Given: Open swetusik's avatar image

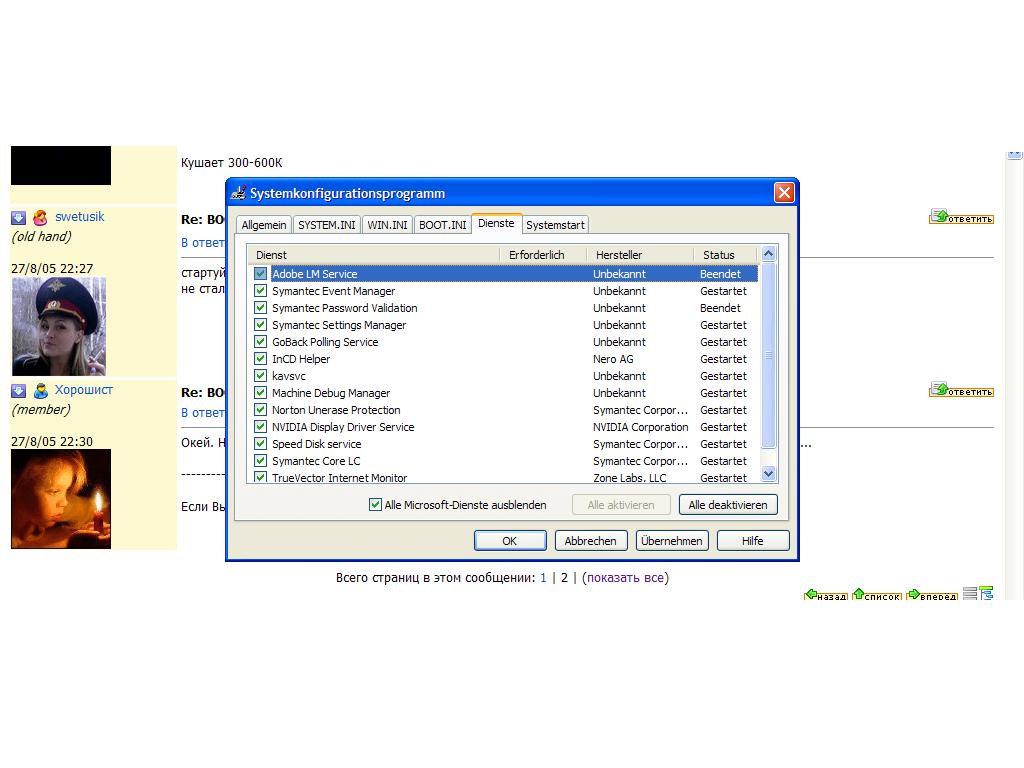Looking at the screenshot, I should point(58,327).
